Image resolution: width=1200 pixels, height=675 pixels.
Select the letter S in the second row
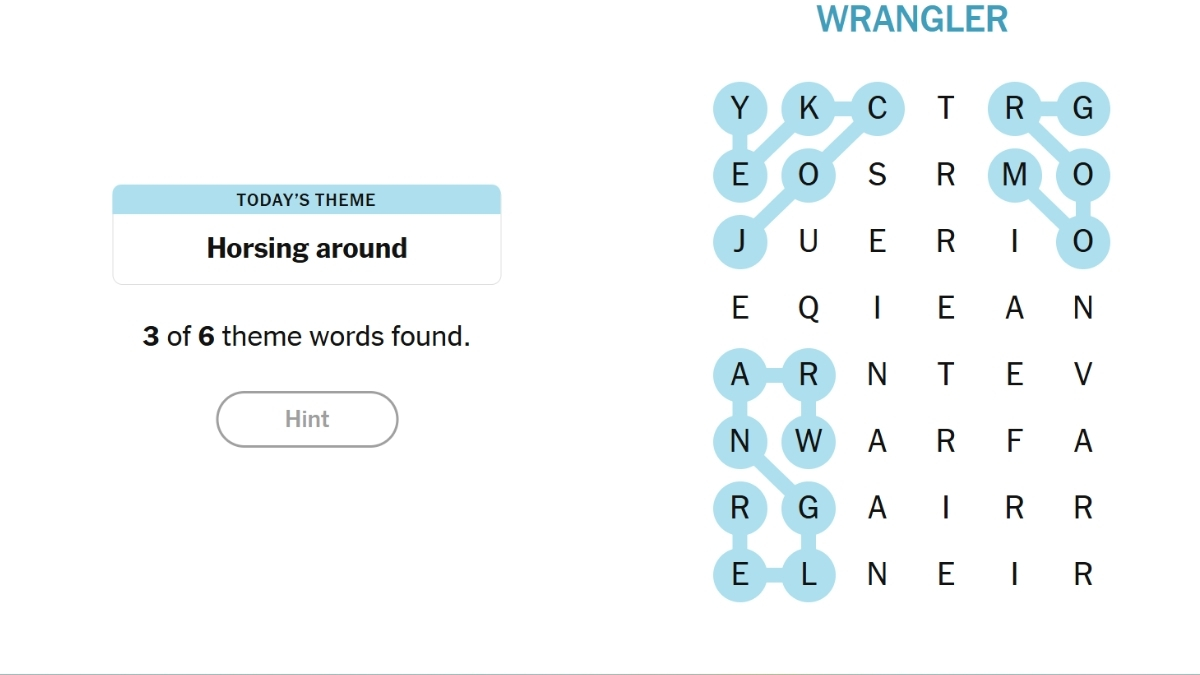pyautogui.click(x=877, y=175)
